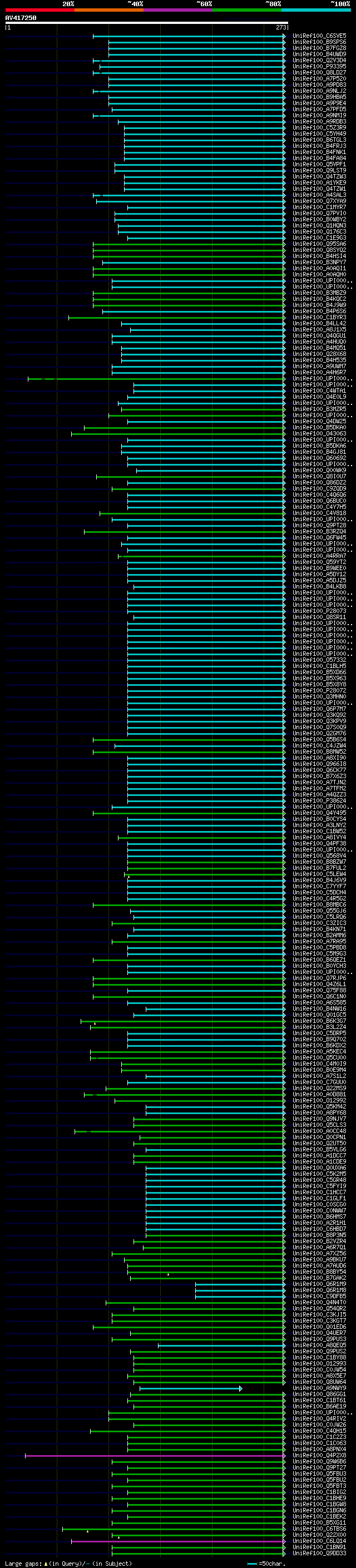Open hit UniRef100_Q8LD27
This screenshot has height=1568, width=356.
coord(319,72)
